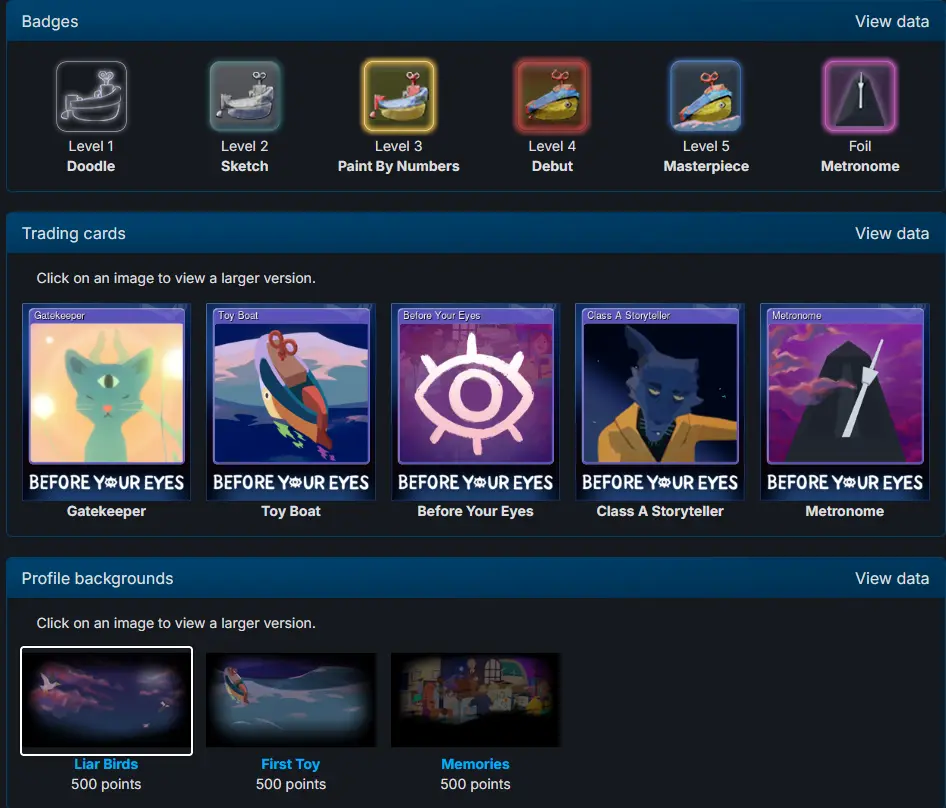The image size is (946, 808).
Task: Click the Level 5 Masterpiece badge icon
Action: point(706,97)
